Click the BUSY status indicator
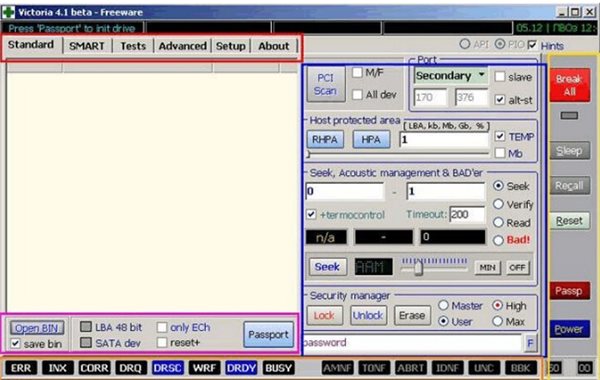Image resolution: width=600 pixels, height=380 pixels. click(x=278, y=368)
